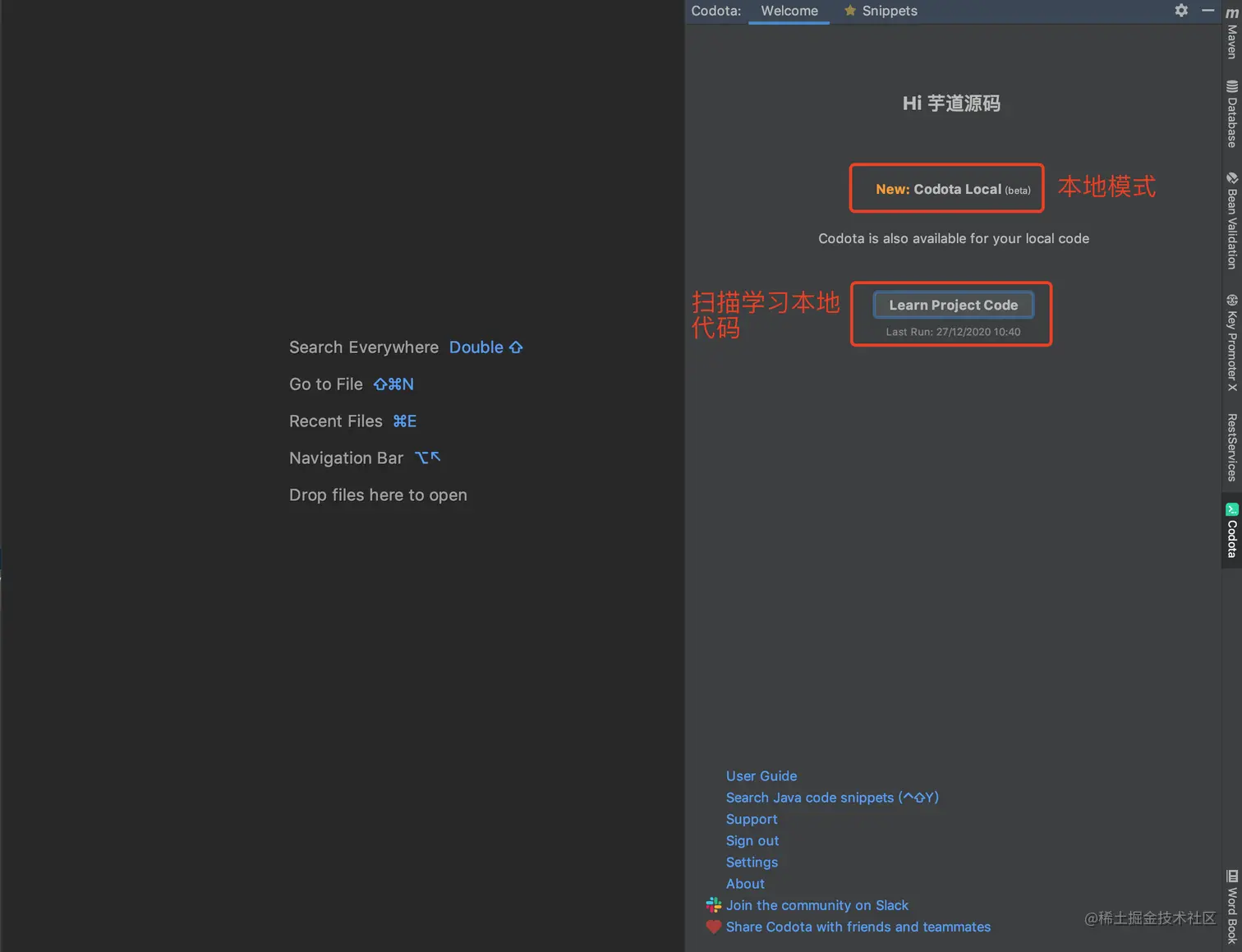The image size is (1242, 952).
Task: Open the Codota Settings link
Action: pyautogui.click(x=752, y=862)
